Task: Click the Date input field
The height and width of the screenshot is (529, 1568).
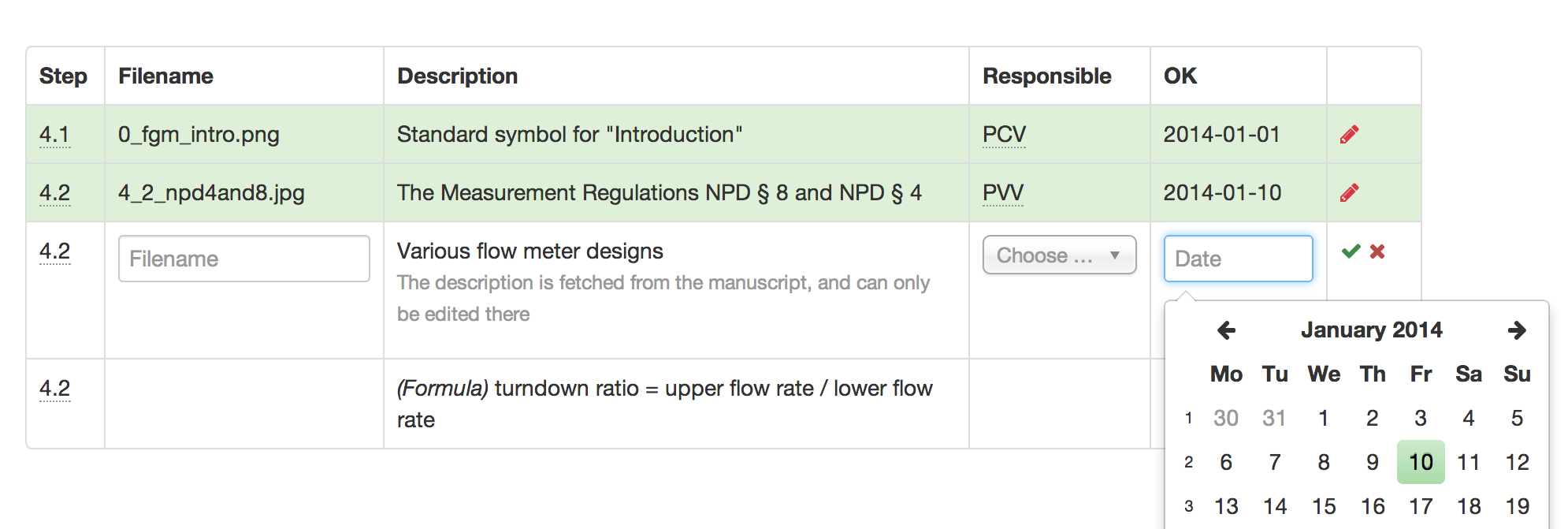Action: [x=1239, y=259]
